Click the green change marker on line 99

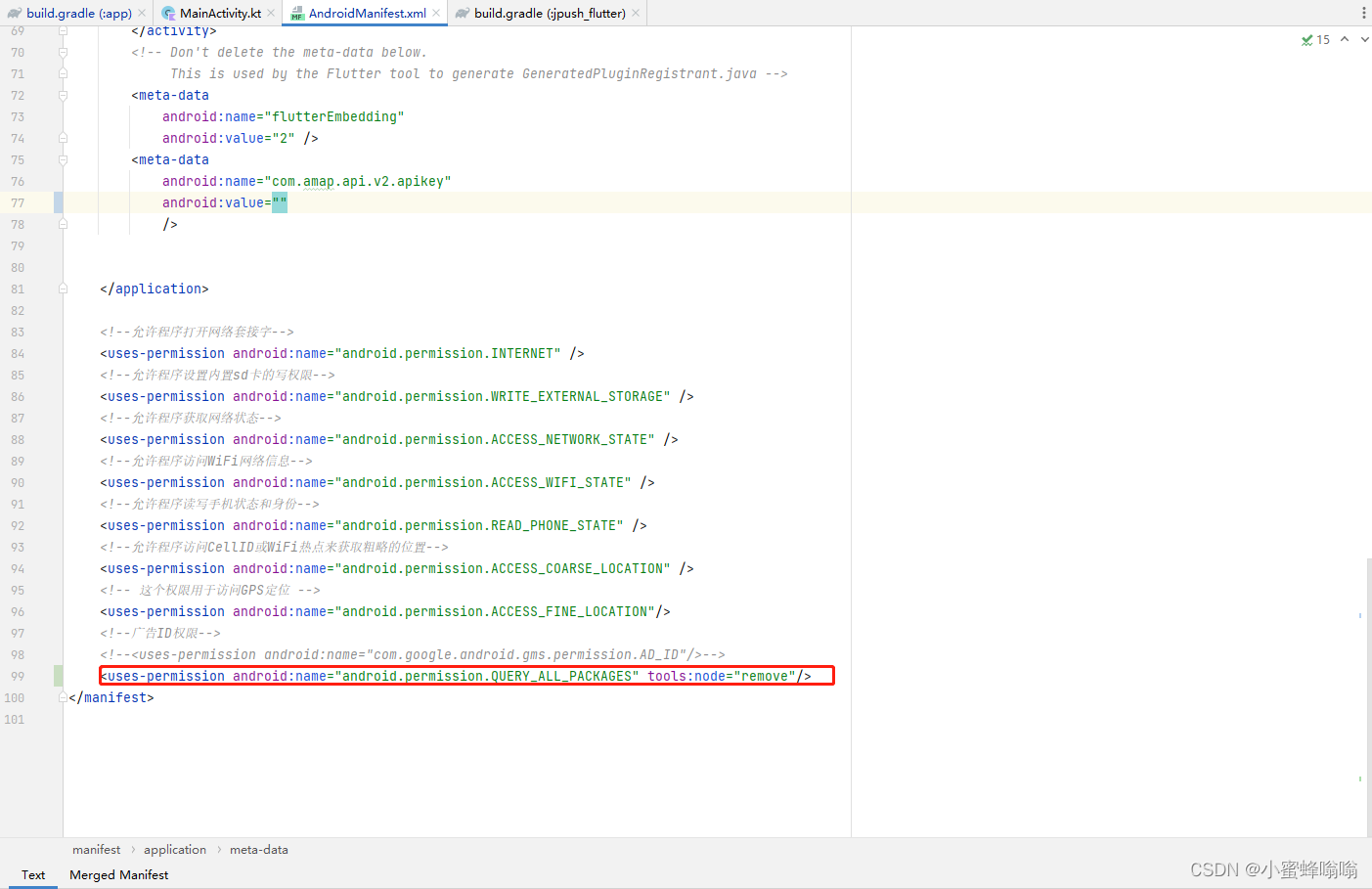59,677
